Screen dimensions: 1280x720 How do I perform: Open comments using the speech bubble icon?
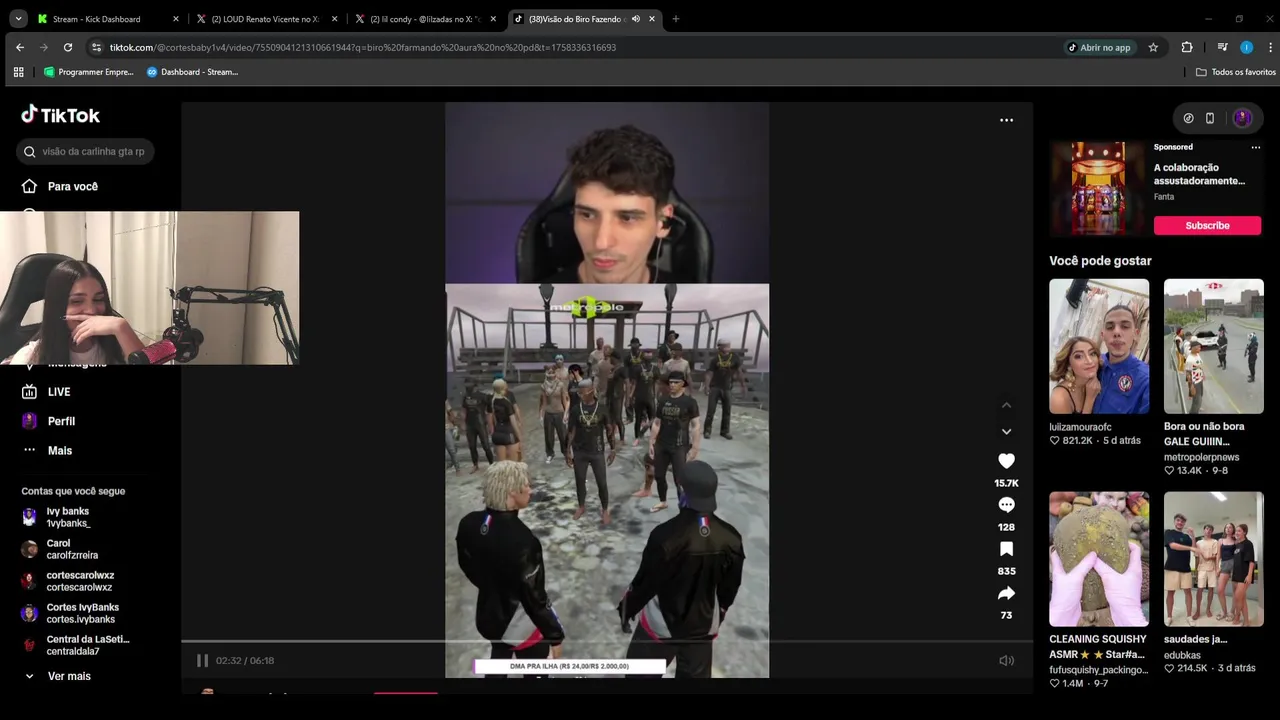coord(1006,505)
